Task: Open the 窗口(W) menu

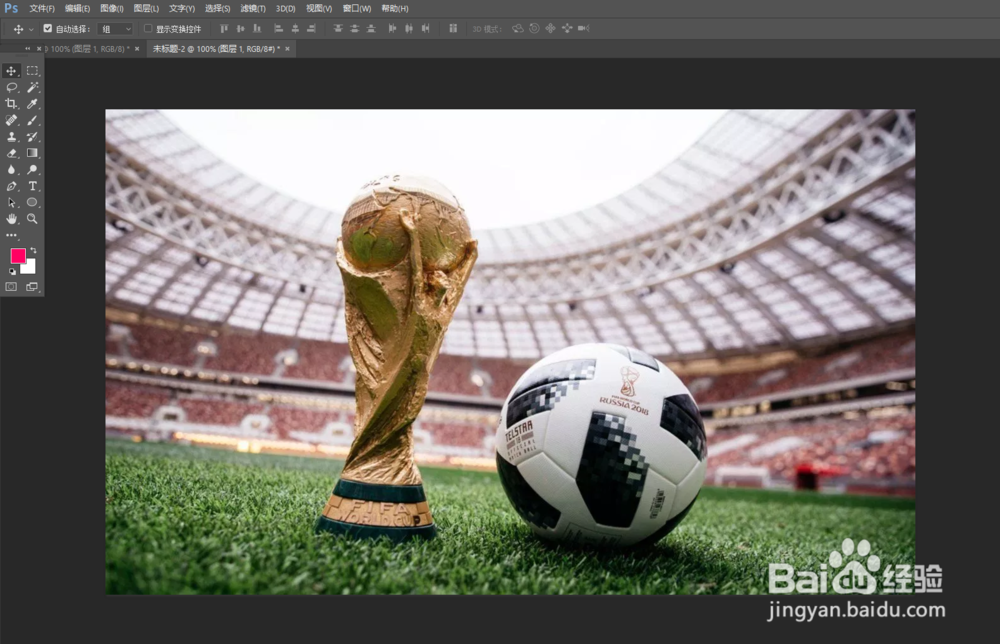Action: click(357, 8)
